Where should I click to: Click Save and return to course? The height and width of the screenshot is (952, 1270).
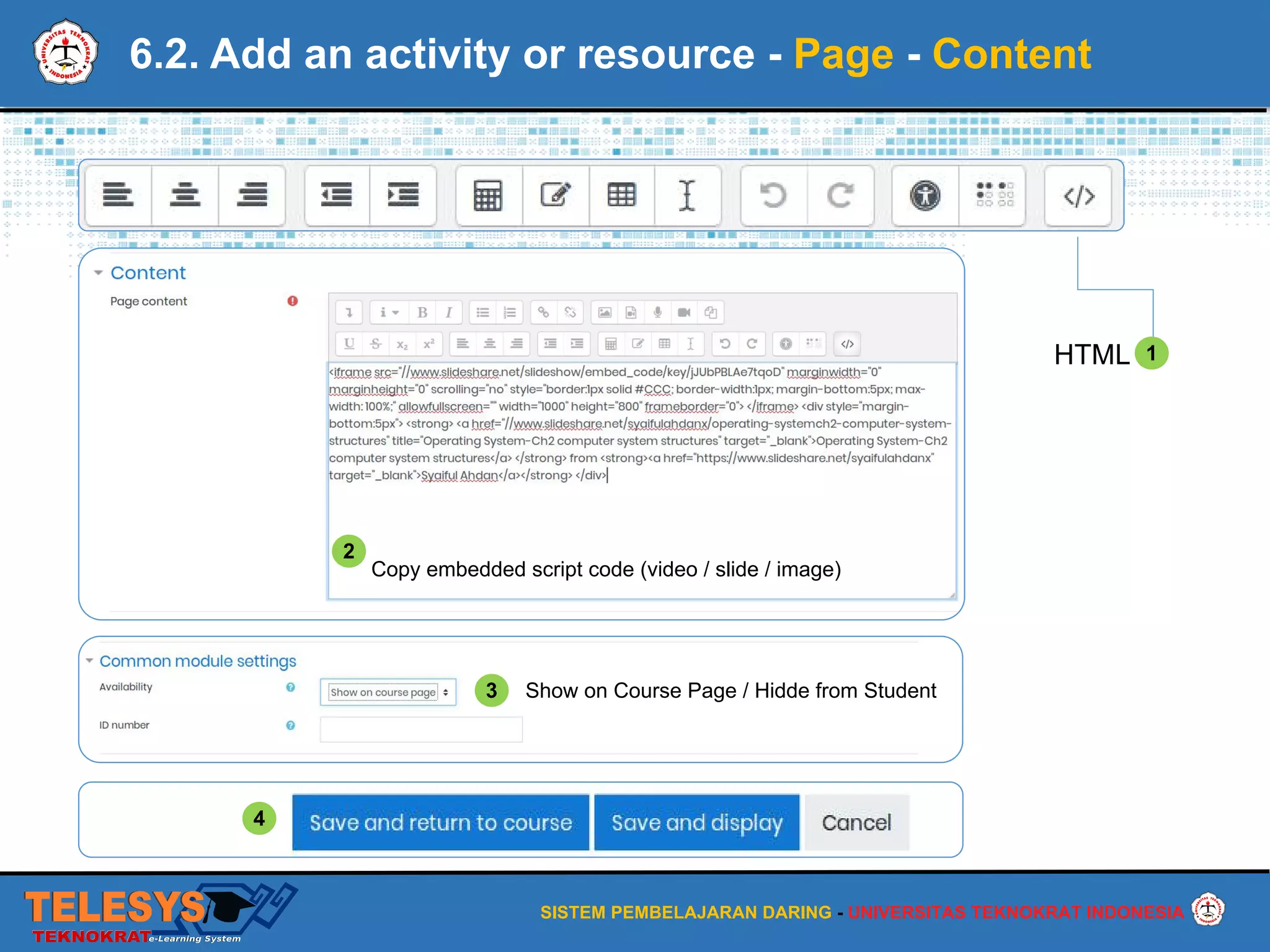click(x=440, y=822)
